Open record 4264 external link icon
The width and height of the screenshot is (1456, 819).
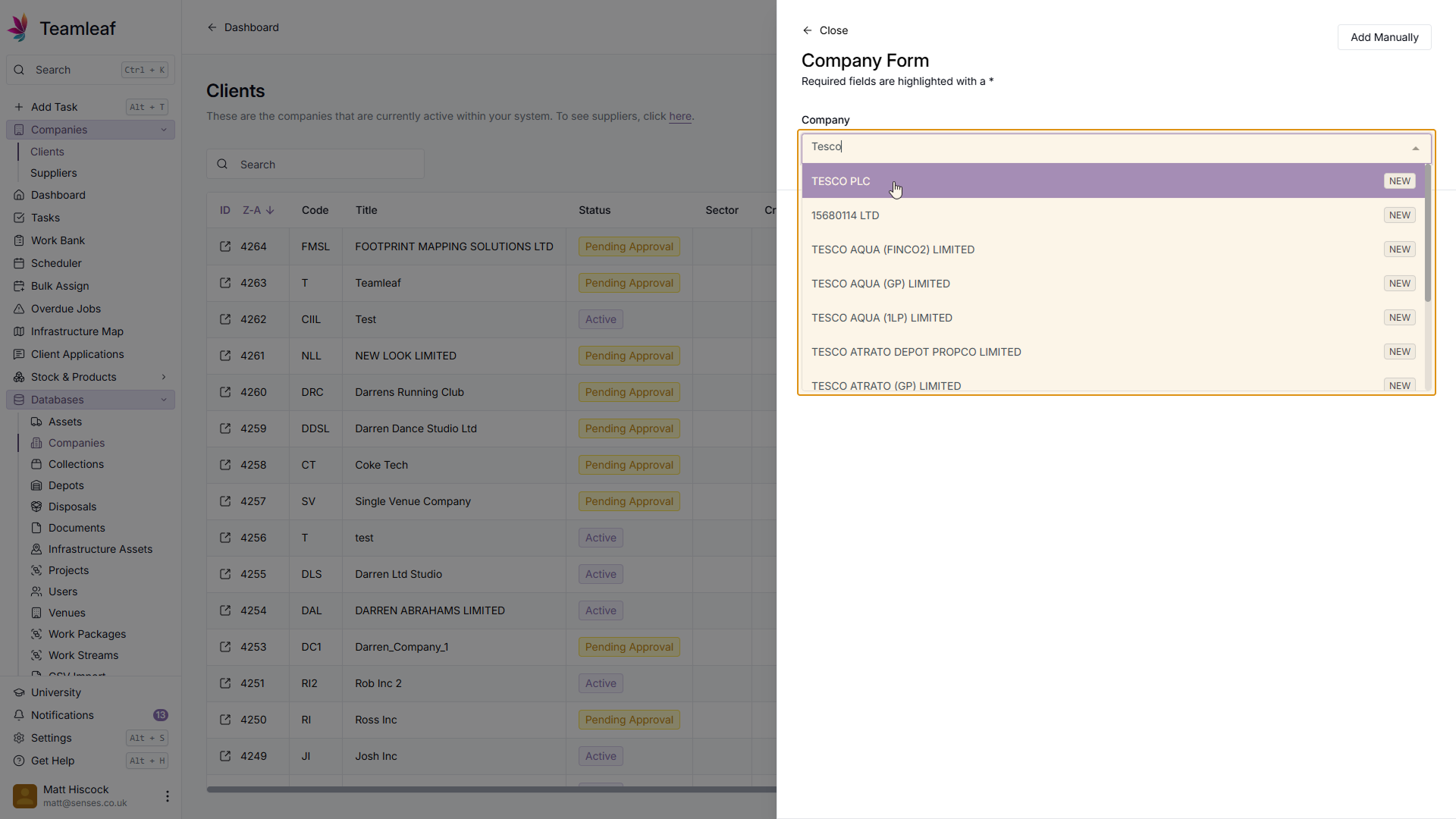tap(225, 246)
